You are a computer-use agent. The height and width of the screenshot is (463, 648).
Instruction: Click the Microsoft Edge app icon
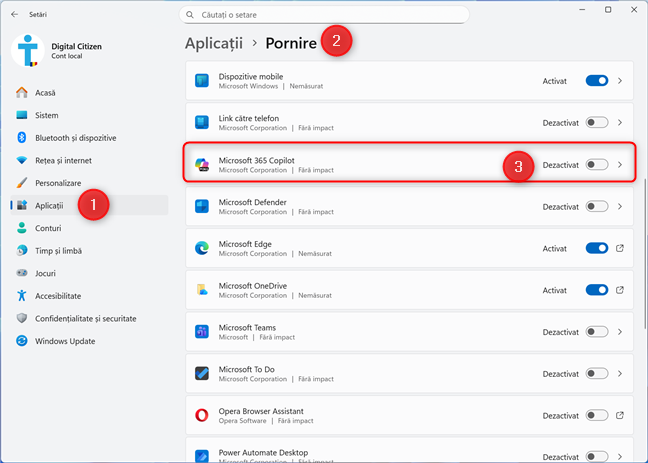(202, 248)
